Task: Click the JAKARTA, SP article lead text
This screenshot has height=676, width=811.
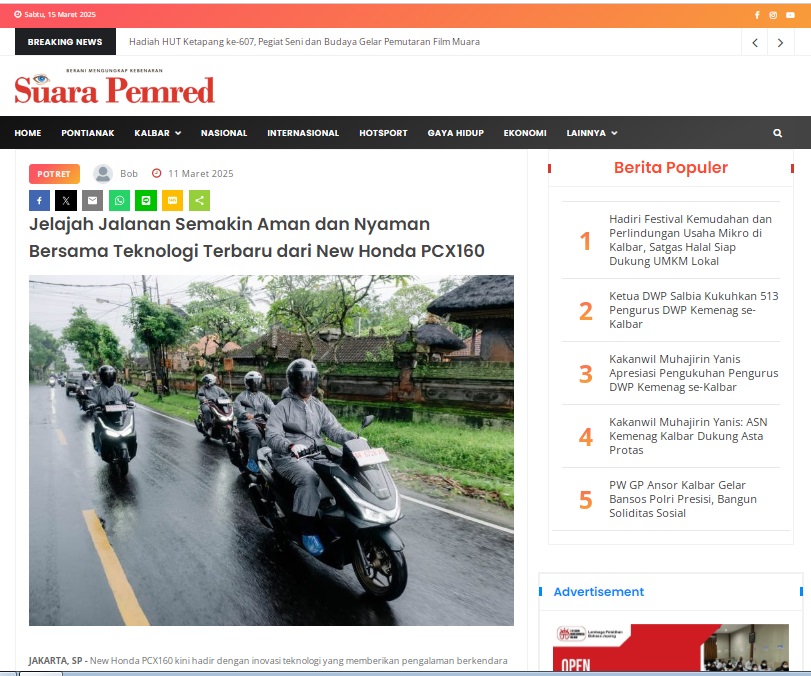Action: coord(268,661)
